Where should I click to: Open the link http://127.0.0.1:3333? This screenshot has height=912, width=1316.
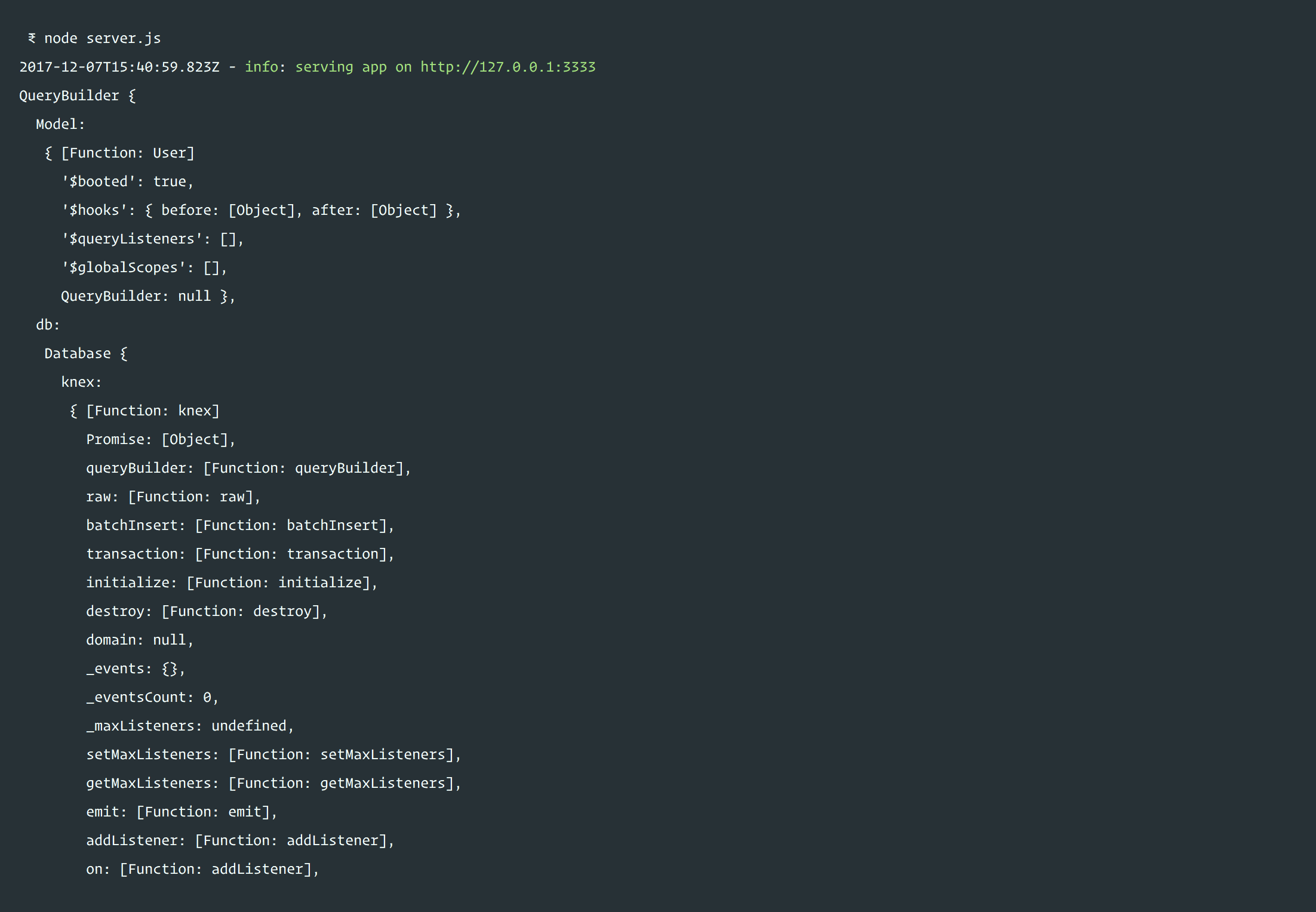[x=508, y=67]
